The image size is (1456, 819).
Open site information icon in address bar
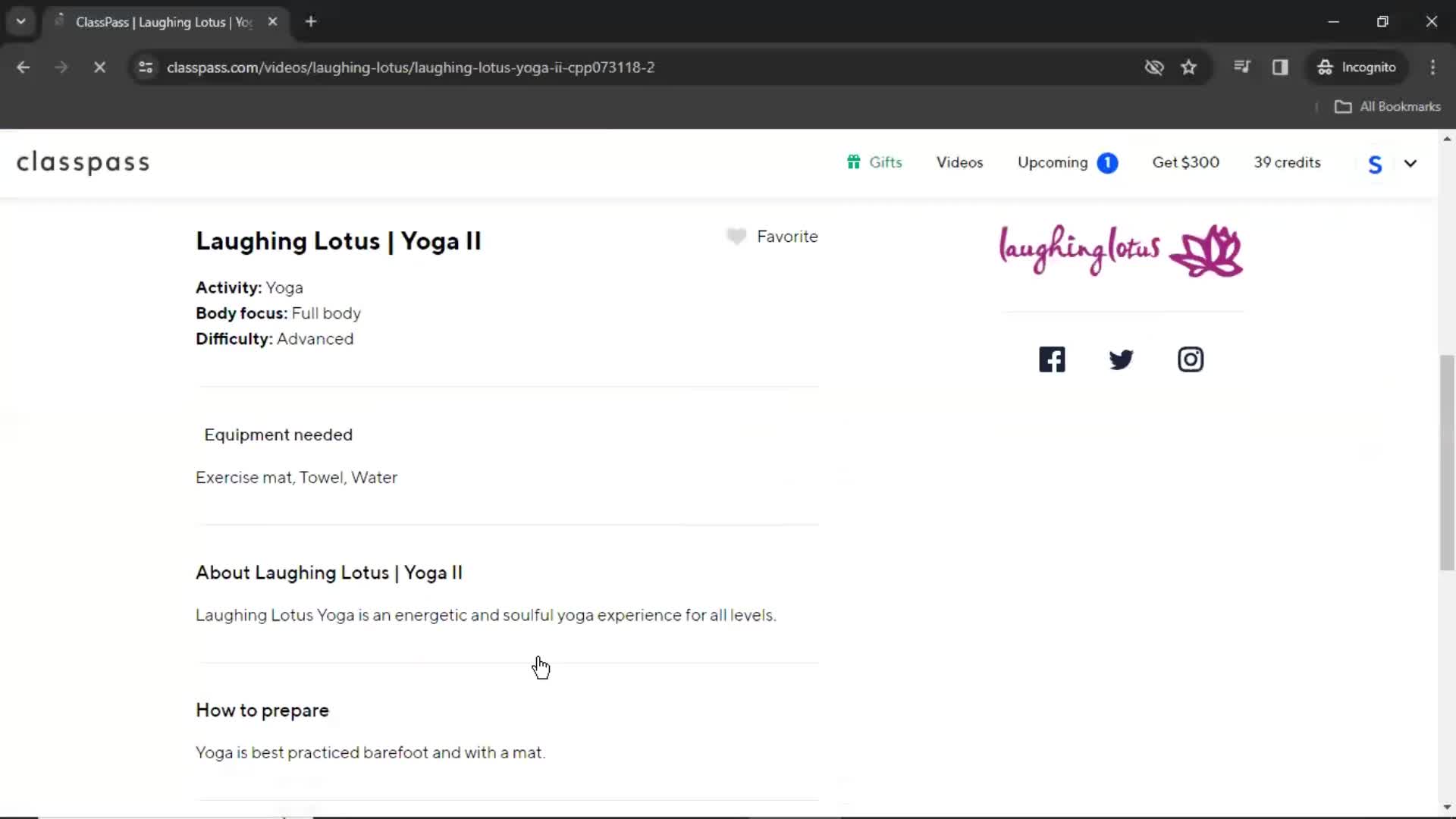pyautogui.click(x=146, y=67)
